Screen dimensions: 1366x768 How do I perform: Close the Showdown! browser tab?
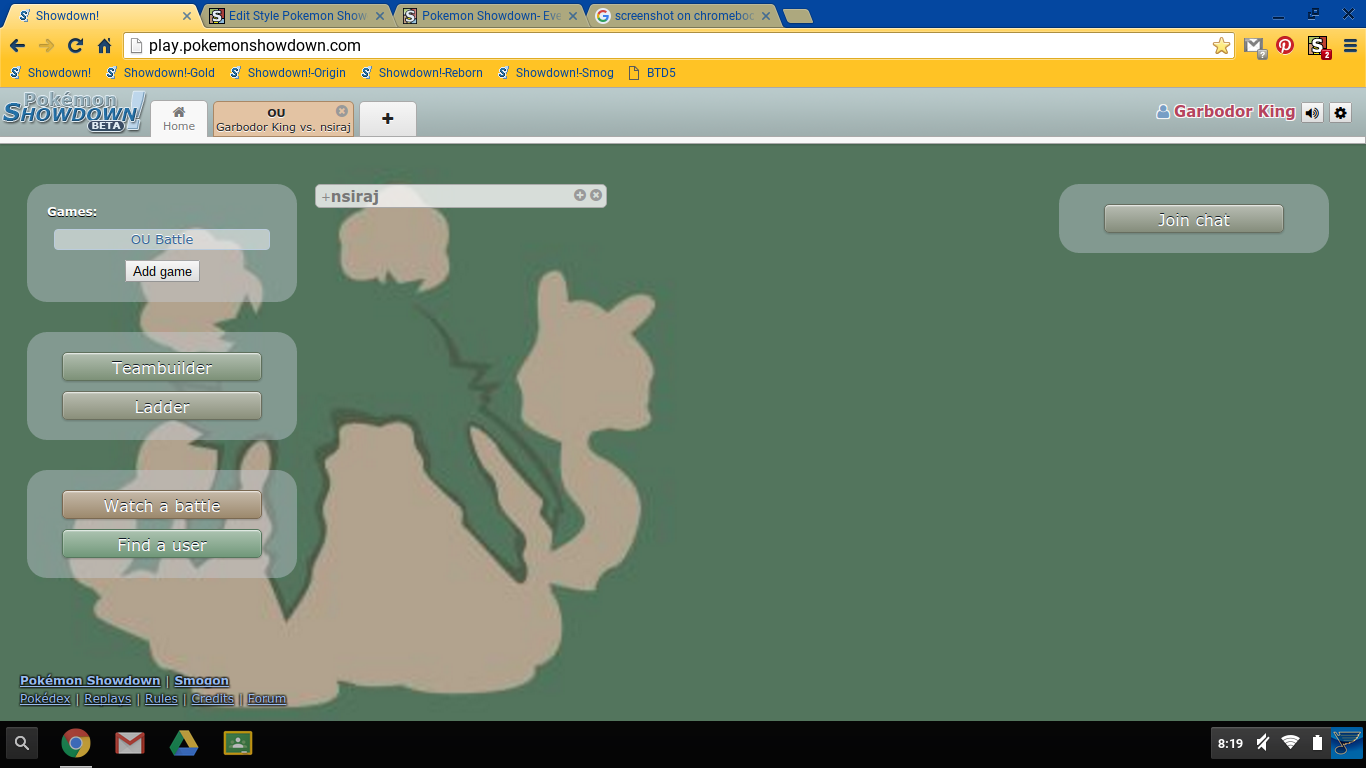(187, 16)
